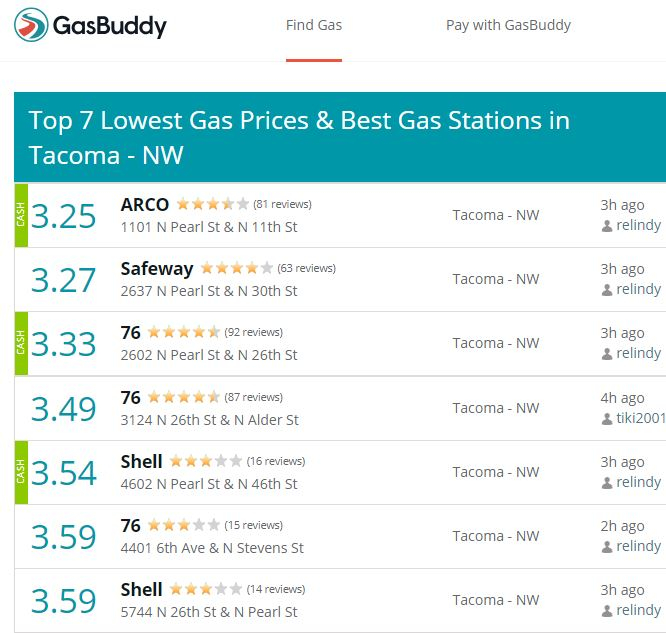The image size is (666, 633).
Task: Click the GasBuddy logo icon
Action: [31, 25]
